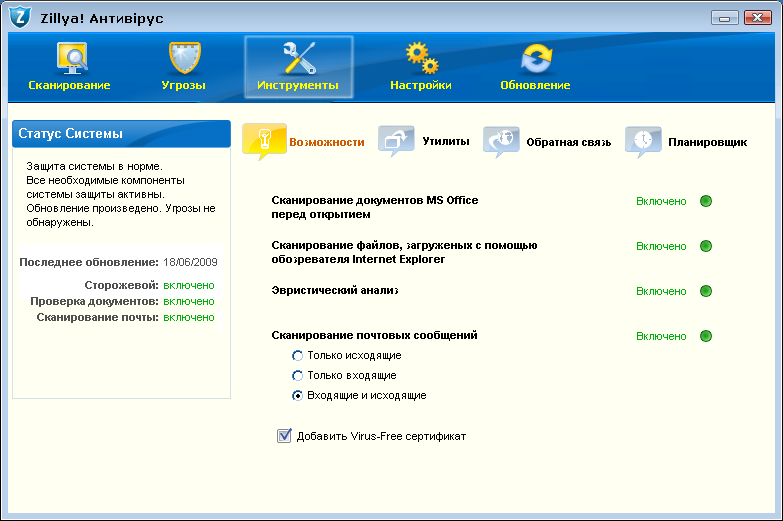Click the Сторожевой label in status panel
The width and height of the screenshot is (783, 521).
tap(121, 285)
